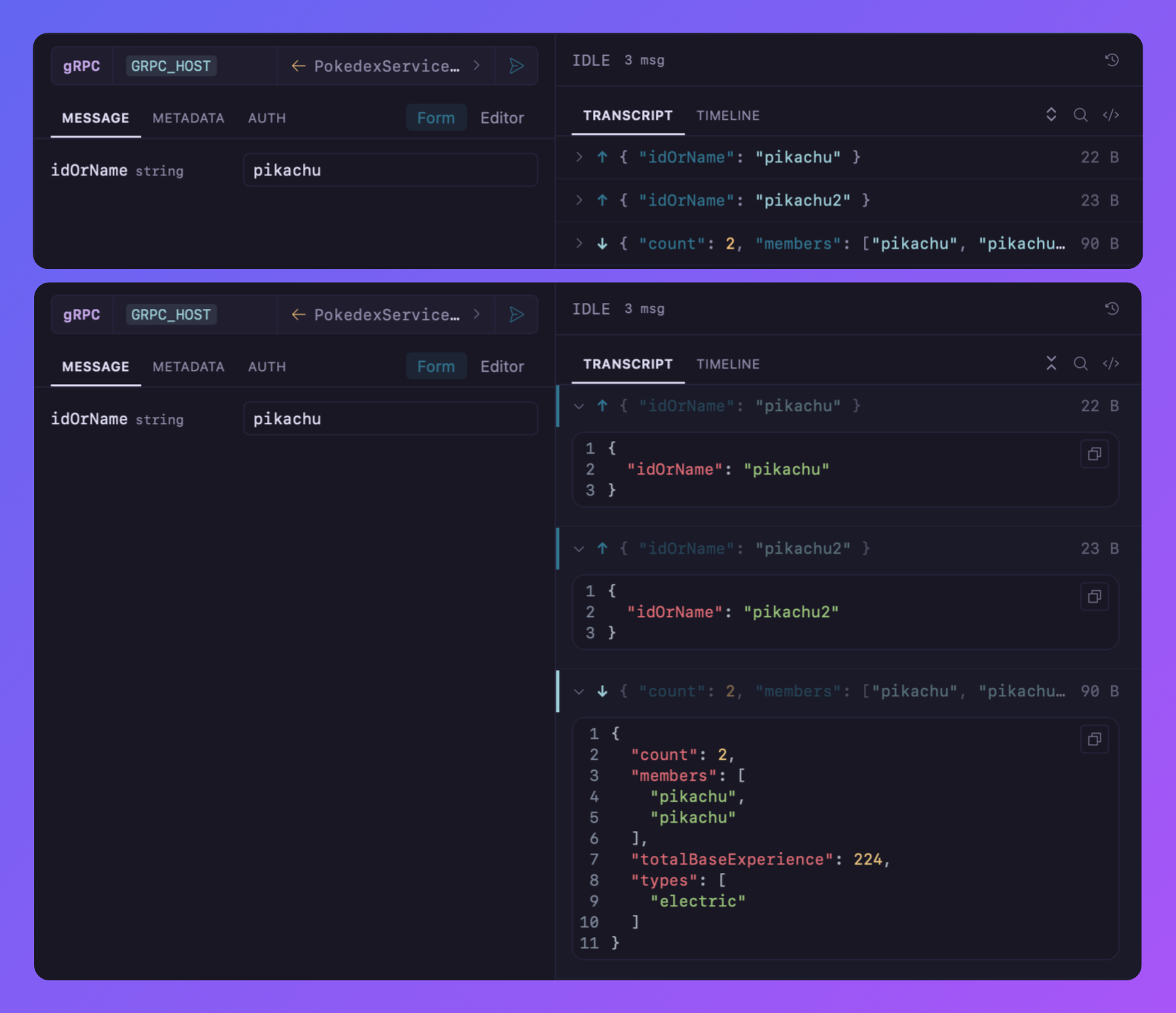Expand the pikachu message in top transcript
This screenshot has height=1013, width=1176.
coord(579,157)
